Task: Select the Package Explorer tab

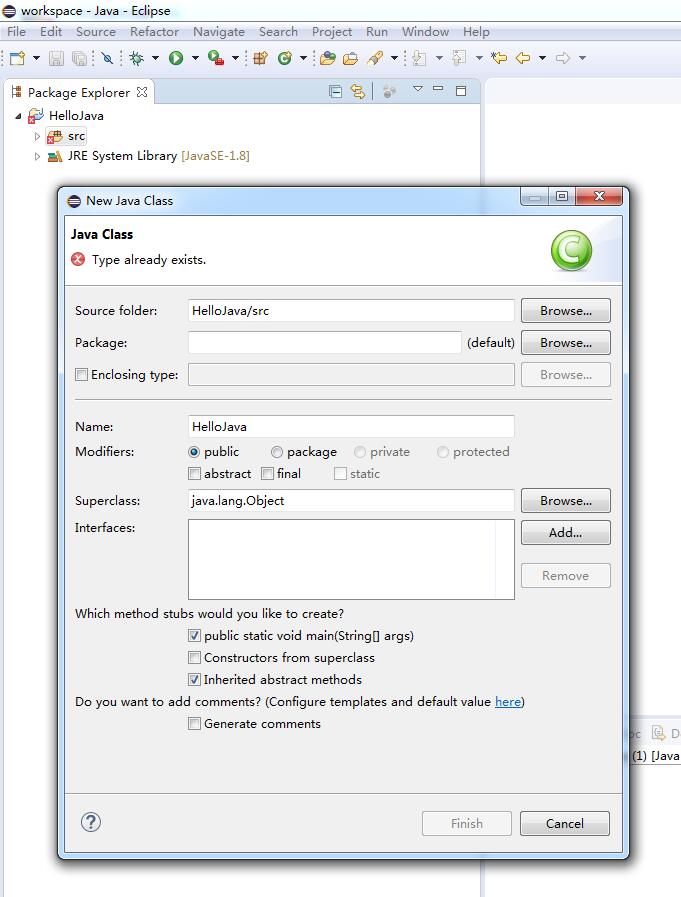Action: [x=79, y=93]
